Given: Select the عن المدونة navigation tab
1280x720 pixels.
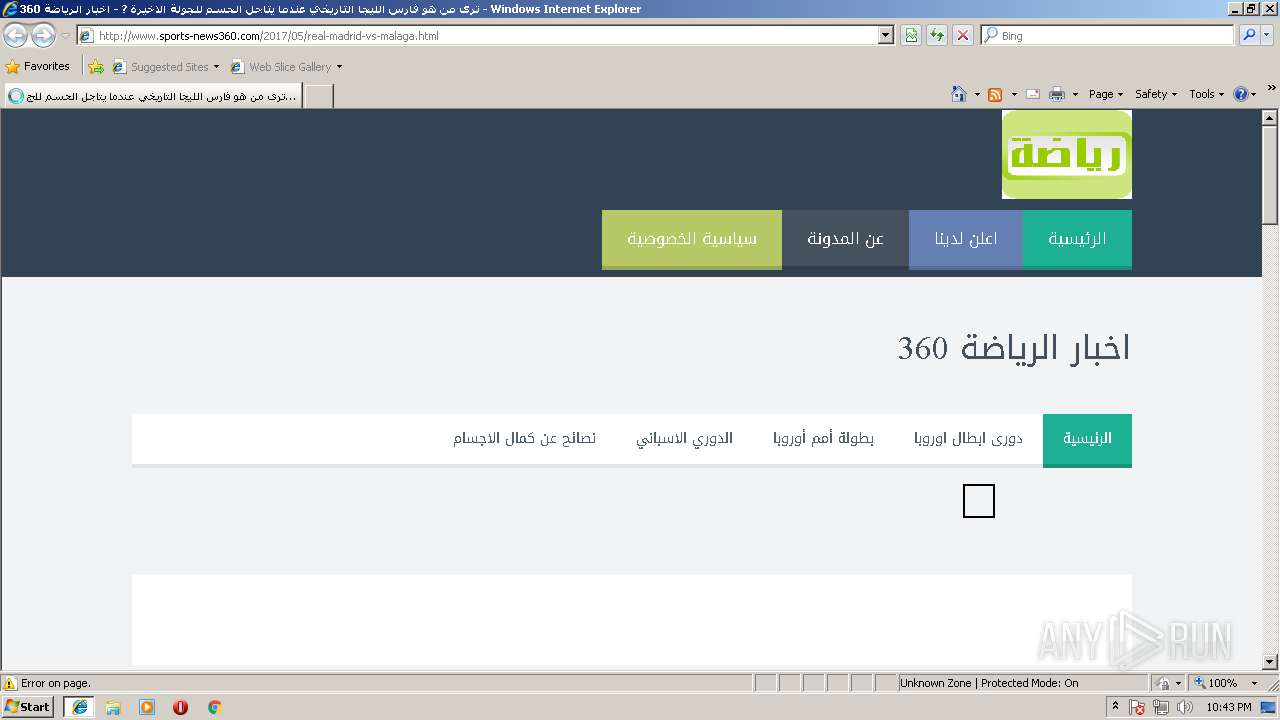Looking at the screenshot, I should [x=845, y=239].
